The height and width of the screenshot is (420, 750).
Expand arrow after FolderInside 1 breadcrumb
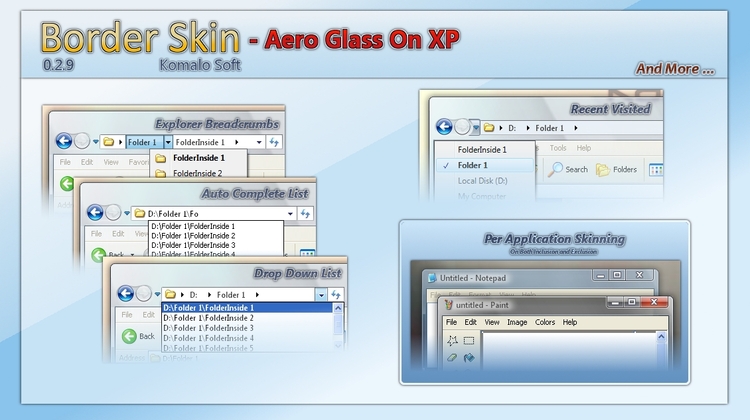236,142
